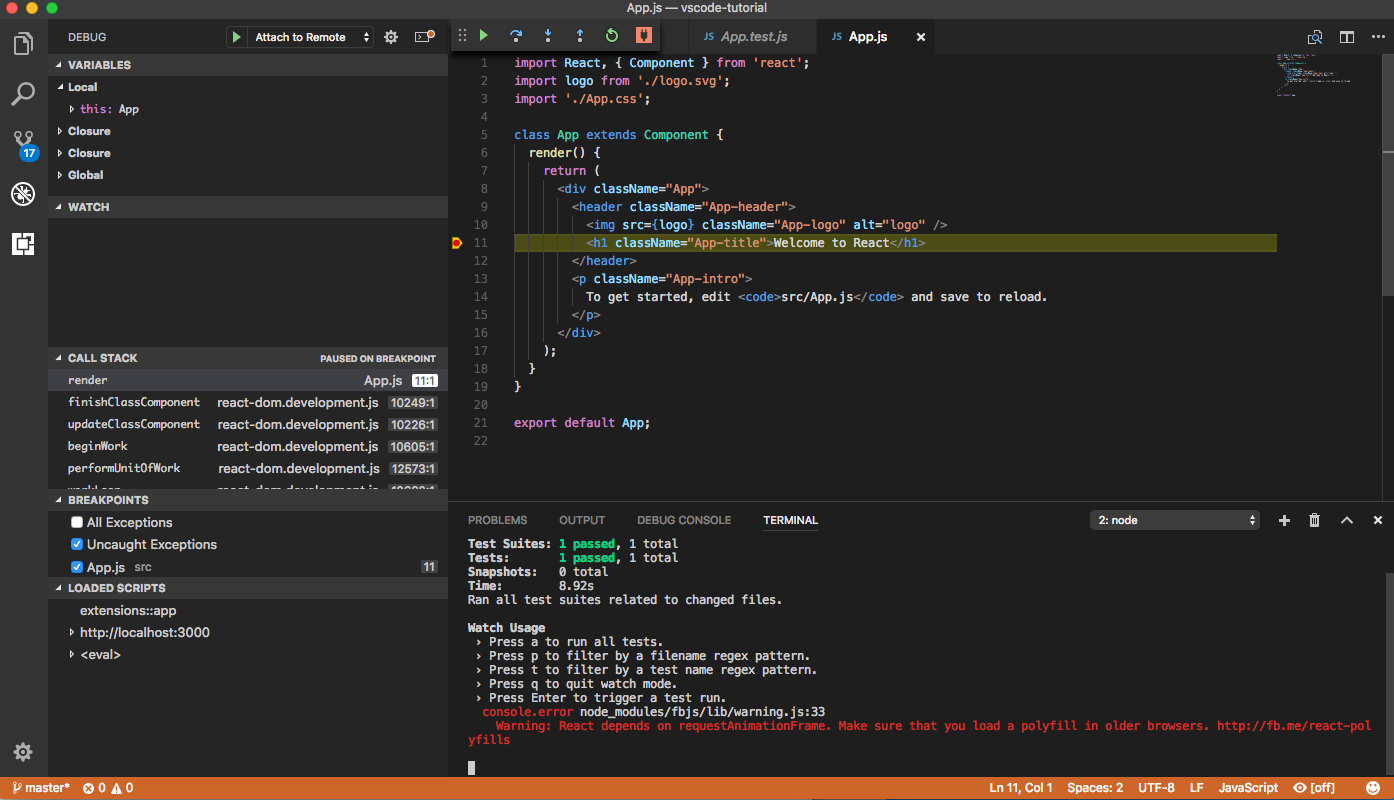The width and height of the screenshot is (1394, 800).
Task: Open launch.json via debug gear icon
Action: 391,37
